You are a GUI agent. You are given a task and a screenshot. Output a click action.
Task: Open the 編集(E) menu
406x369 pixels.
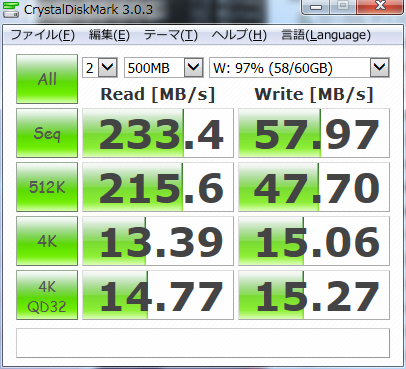click(109, 35)
